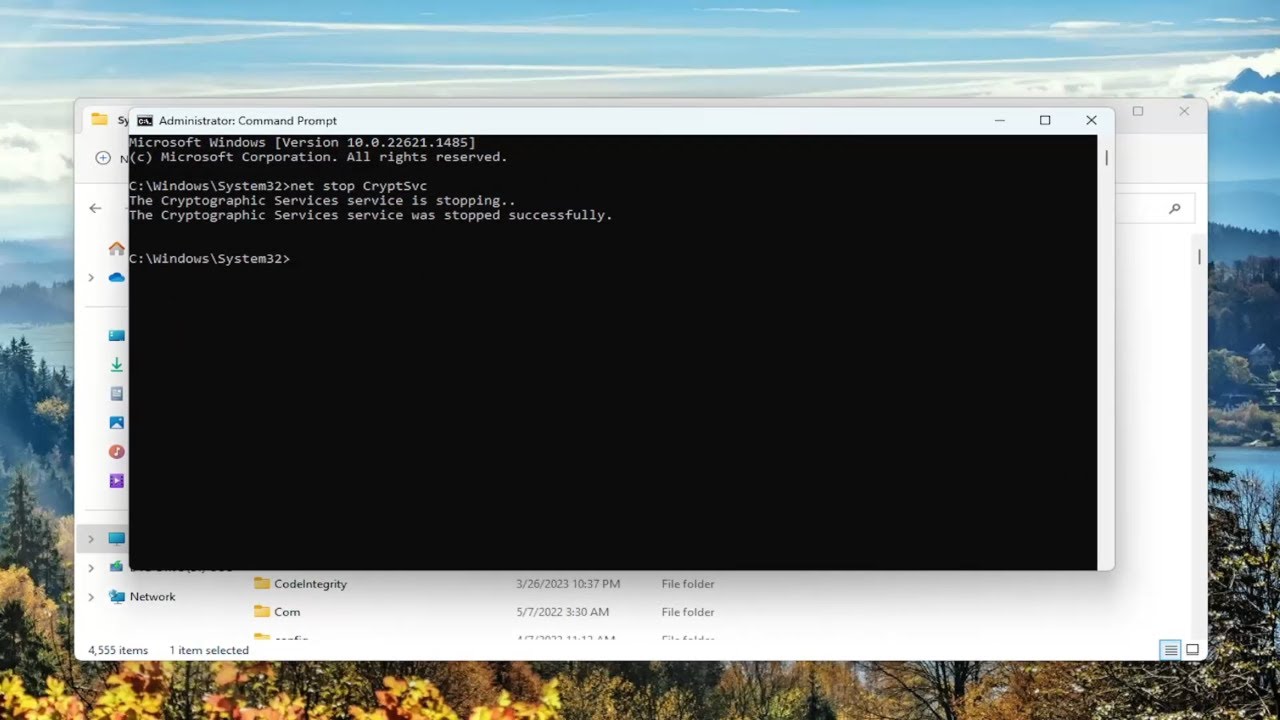This screenshot has height=720, width=1280.
Task: Click the folder icon in File Explorer tab
Action: click(99, 119)
